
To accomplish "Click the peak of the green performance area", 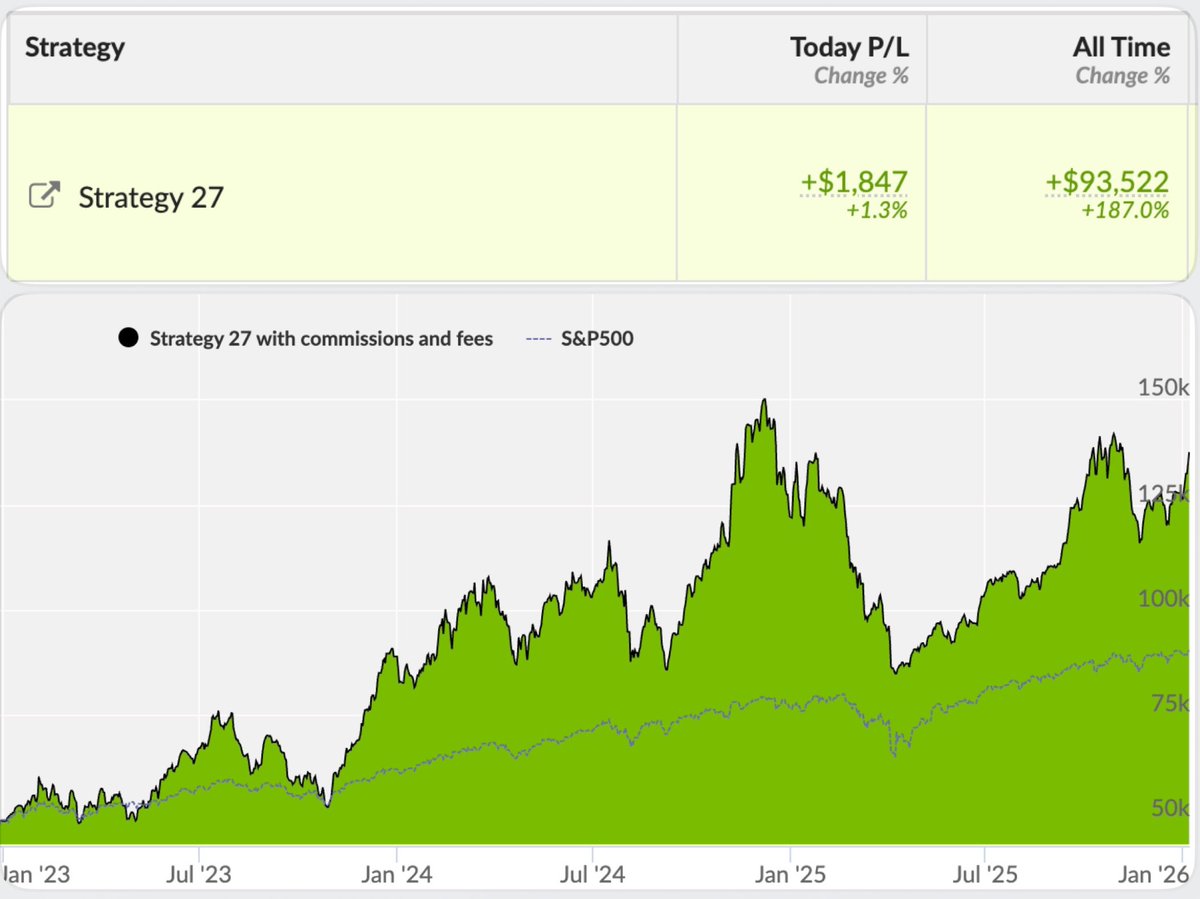I will pyautogui.click(x=765, y=400).
